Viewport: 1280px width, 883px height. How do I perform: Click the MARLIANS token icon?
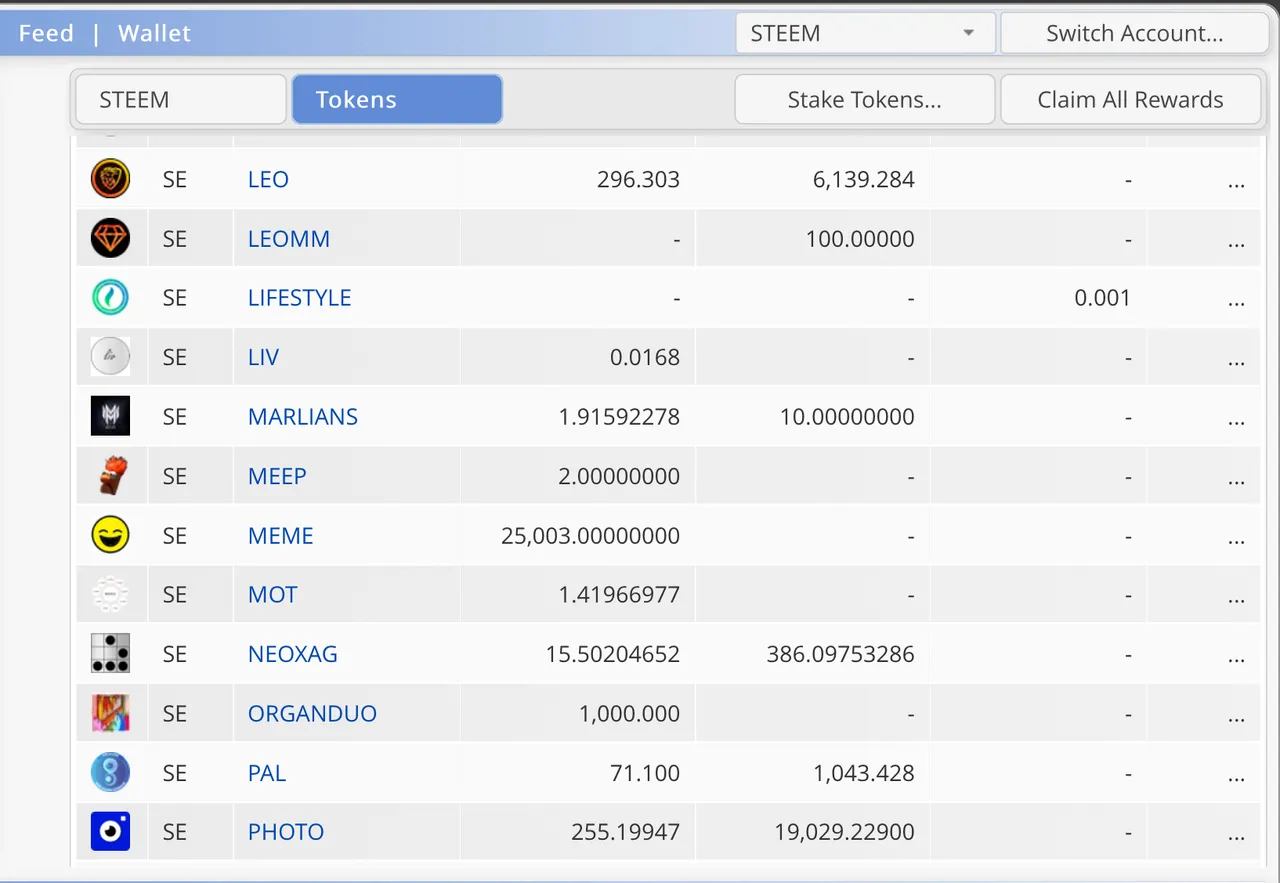110,416
